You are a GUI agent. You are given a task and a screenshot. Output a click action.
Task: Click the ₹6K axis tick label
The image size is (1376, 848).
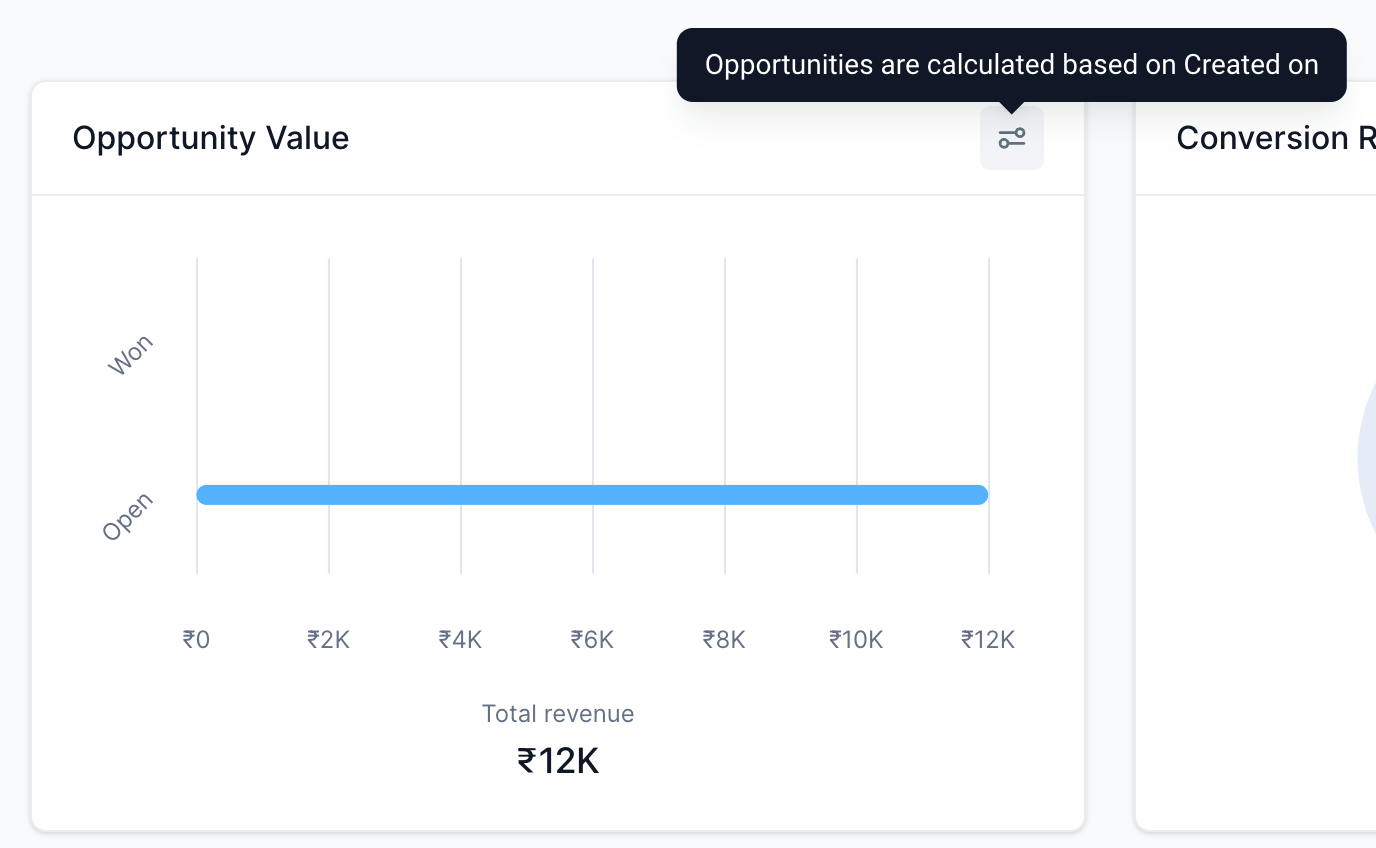(592, 639)
